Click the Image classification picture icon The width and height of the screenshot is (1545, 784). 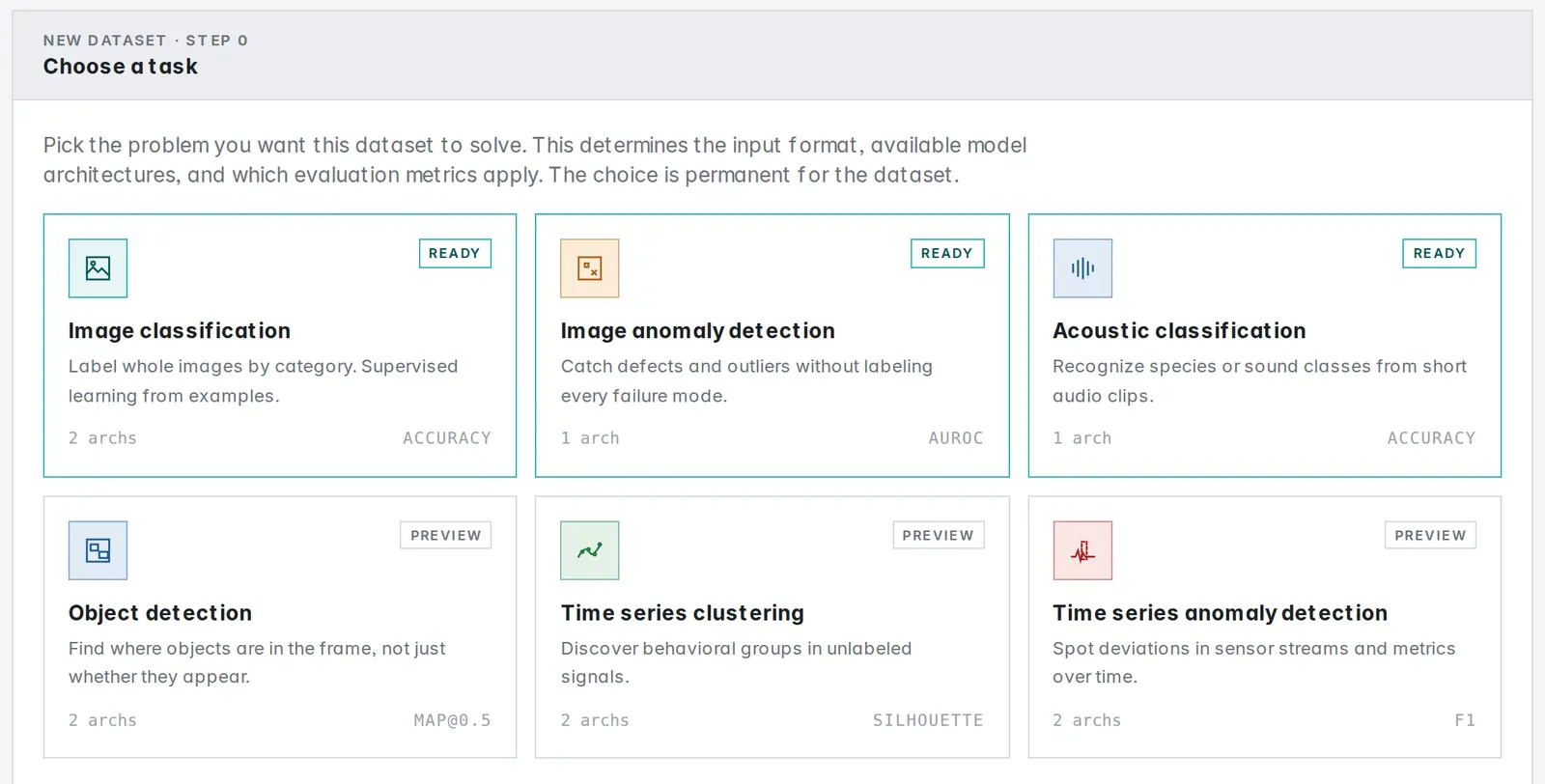(98, 268)
